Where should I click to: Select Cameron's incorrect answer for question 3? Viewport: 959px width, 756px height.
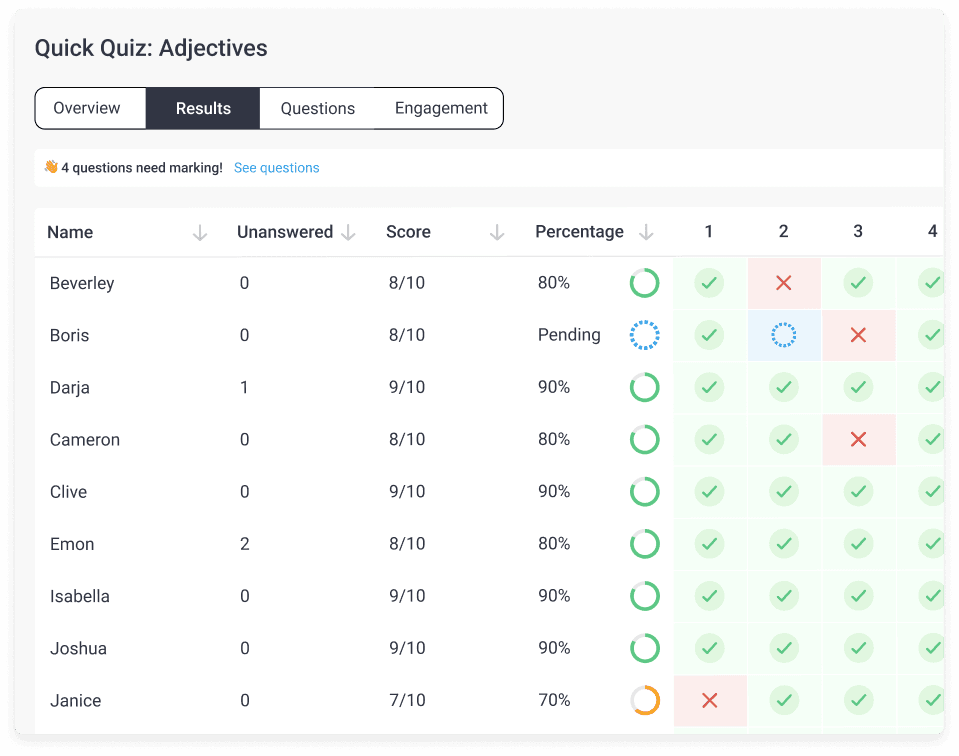(x=858, y=439)
